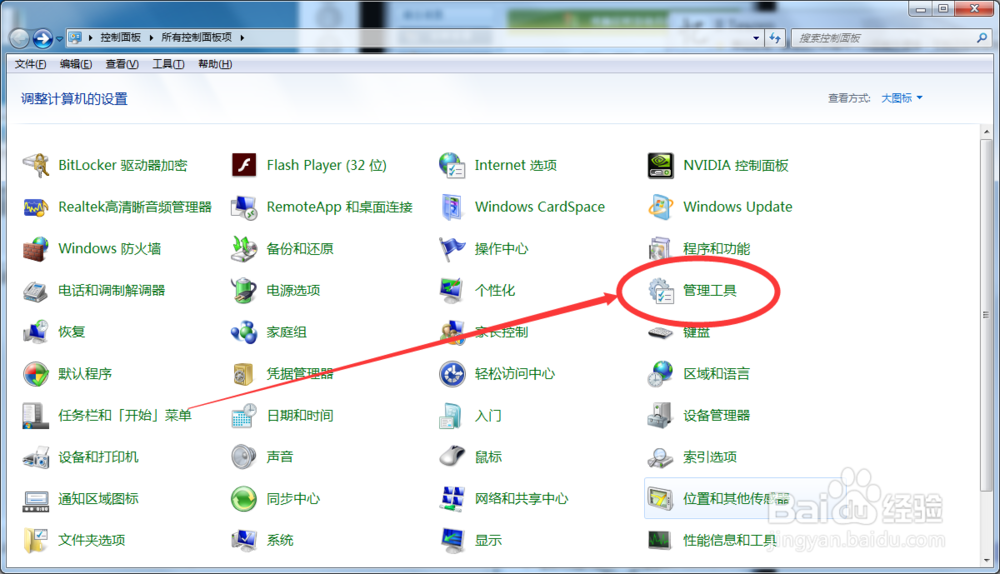The image size is (1000, 574).
Task: Open 同步中心 green icon
Action: 244,499
